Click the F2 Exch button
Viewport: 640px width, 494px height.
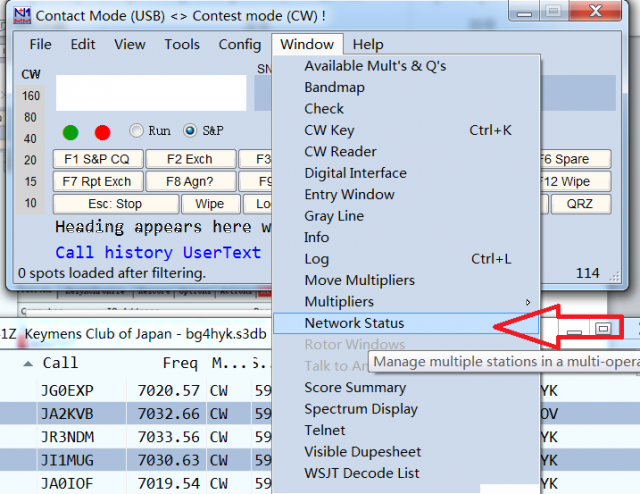191,159
